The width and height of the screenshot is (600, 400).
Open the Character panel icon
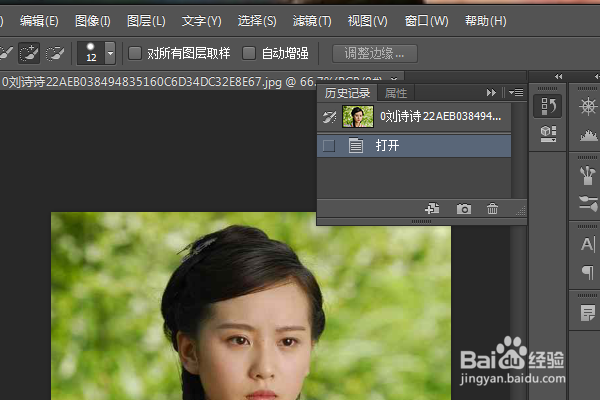pos(588,244)
